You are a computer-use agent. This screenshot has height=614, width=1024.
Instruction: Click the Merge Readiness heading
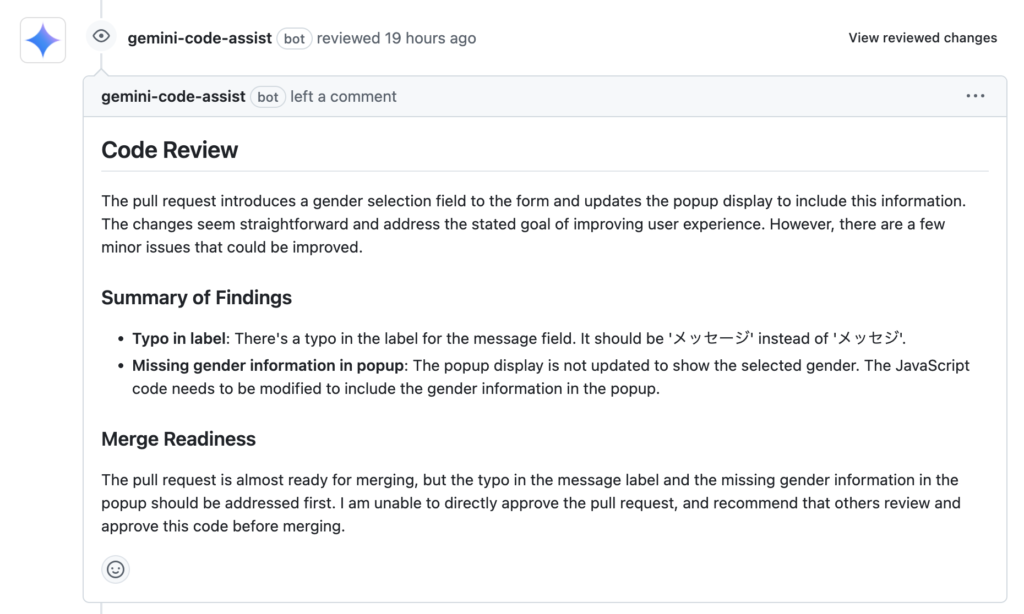(x=177, y=439)
